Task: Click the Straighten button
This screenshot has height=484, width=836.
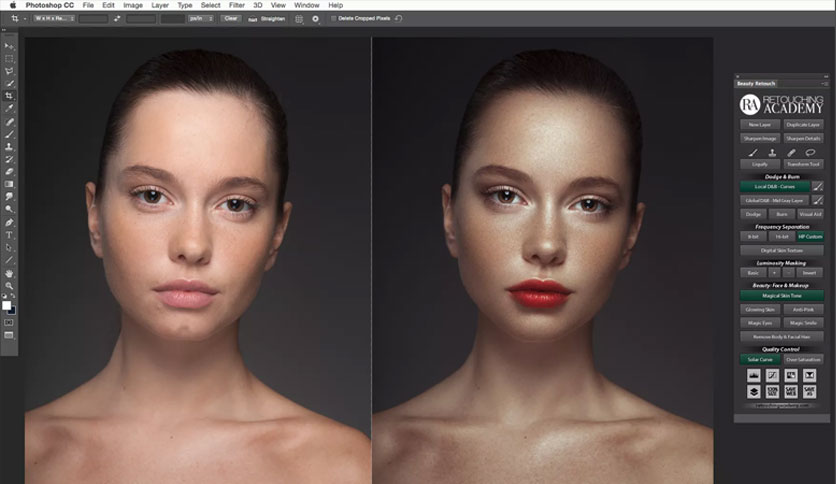Action: click(268, 19)
